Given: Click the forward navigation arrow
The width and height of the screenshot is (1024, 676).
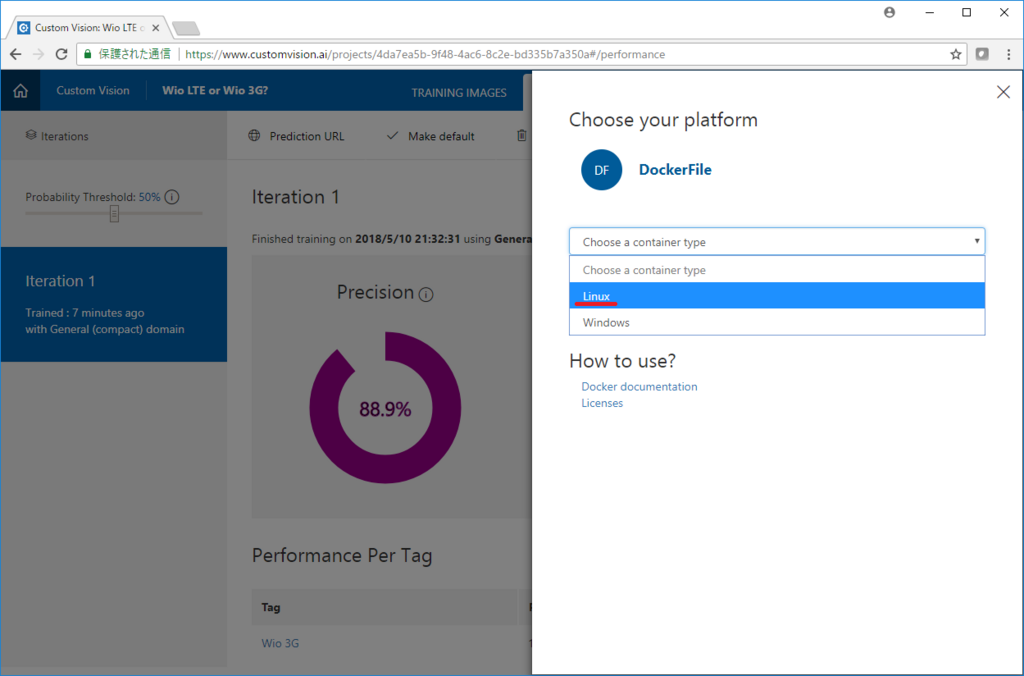Looking at the screenshot, I should tap(39, 54).
